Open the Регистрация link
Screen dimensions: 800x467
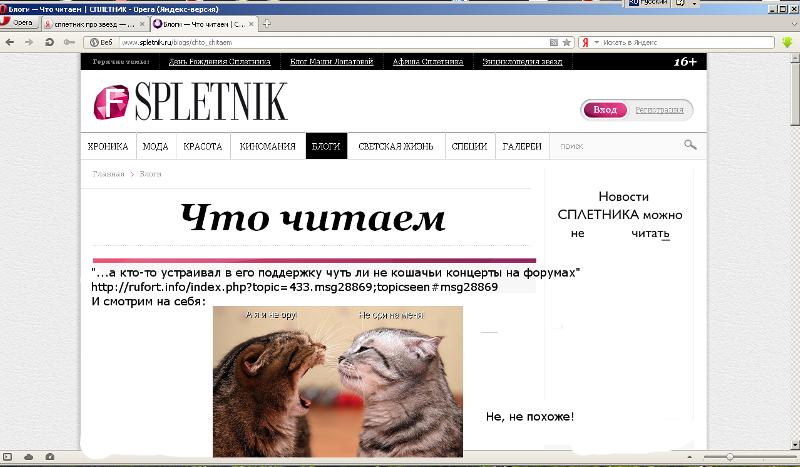pos(659,110)
